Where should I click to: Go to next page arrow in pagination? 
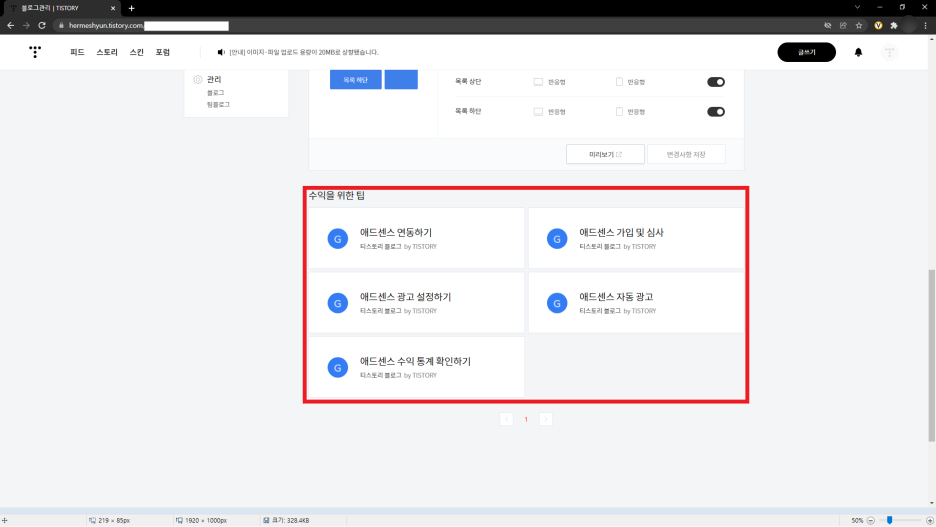click(x=546, y=419)
